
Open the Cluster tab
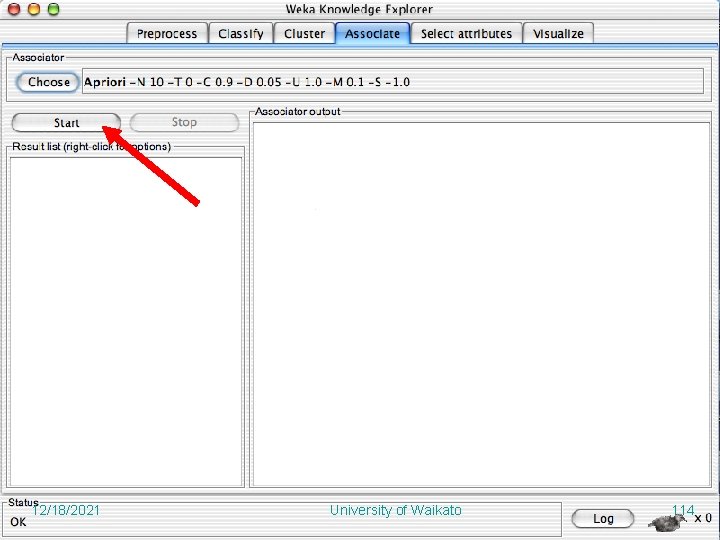pos(304,34)
